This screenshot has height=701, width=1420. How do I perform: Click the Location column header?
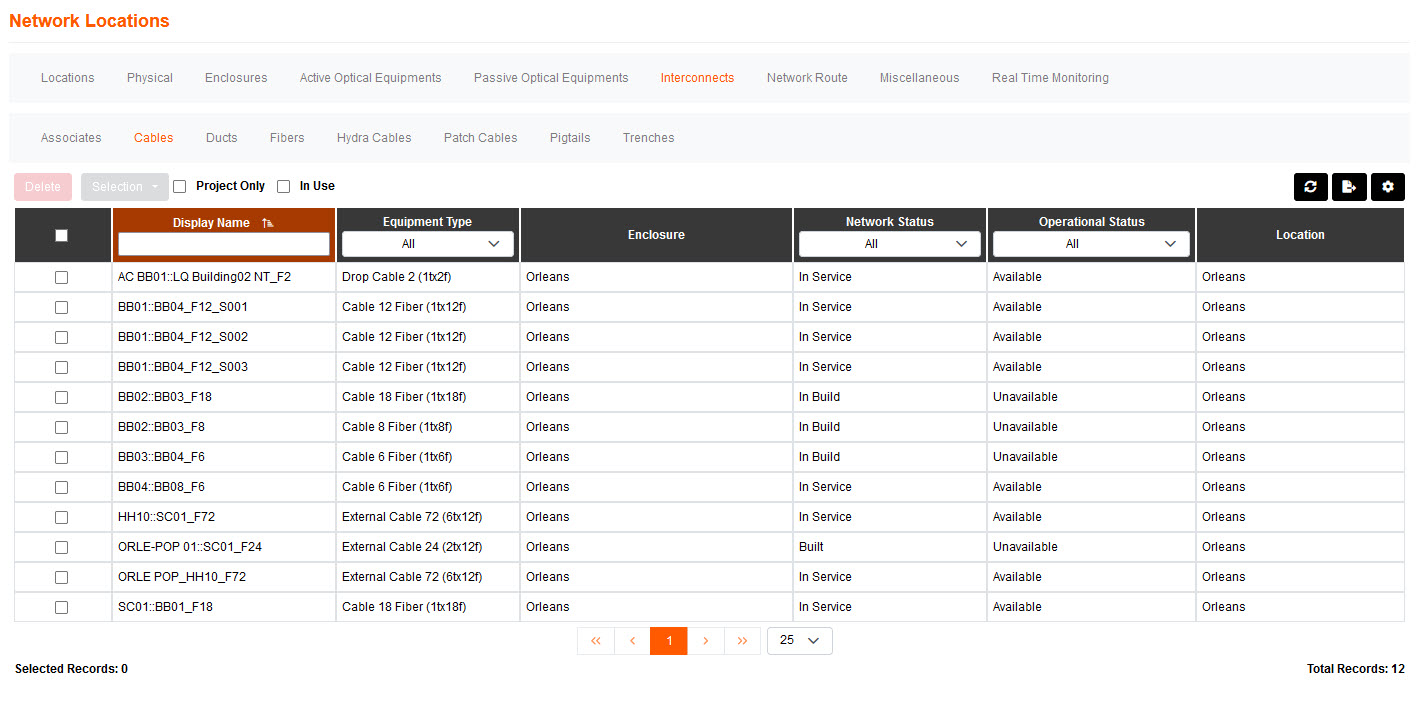point(1300,235)
